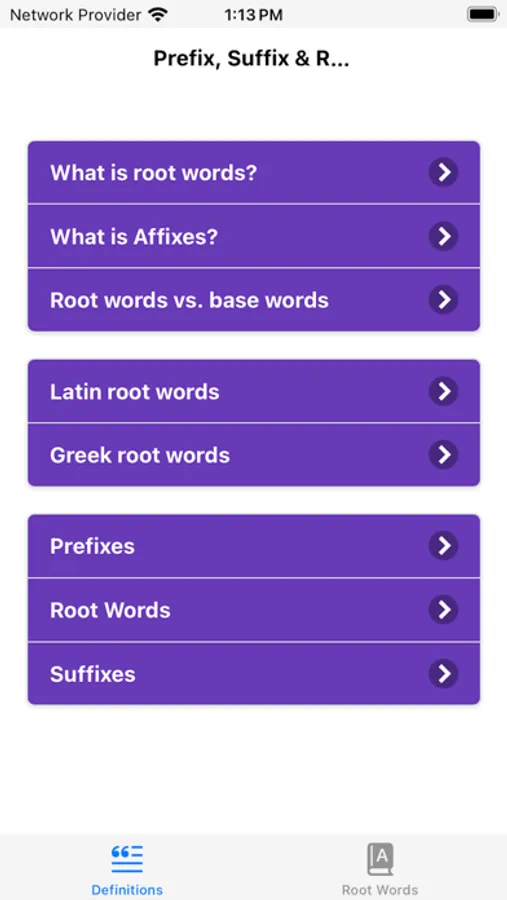Tap the arrow icon in the Suffixes row
Image resolution: width=507 pixels, height=900 pixels.
[x=443, y=673]
